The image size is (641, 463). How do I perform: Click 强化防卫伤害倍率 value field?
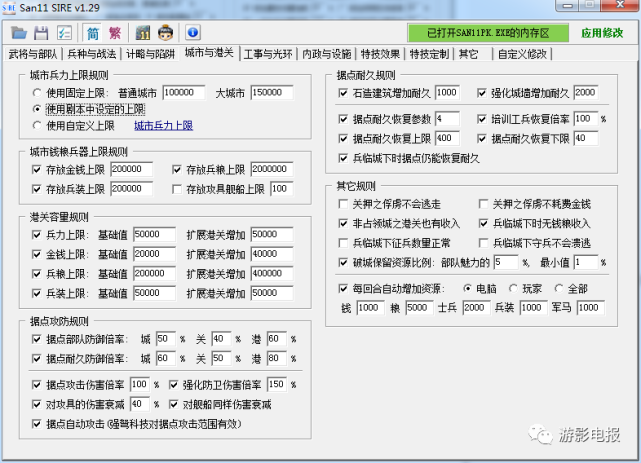click(x=277, y=384)
